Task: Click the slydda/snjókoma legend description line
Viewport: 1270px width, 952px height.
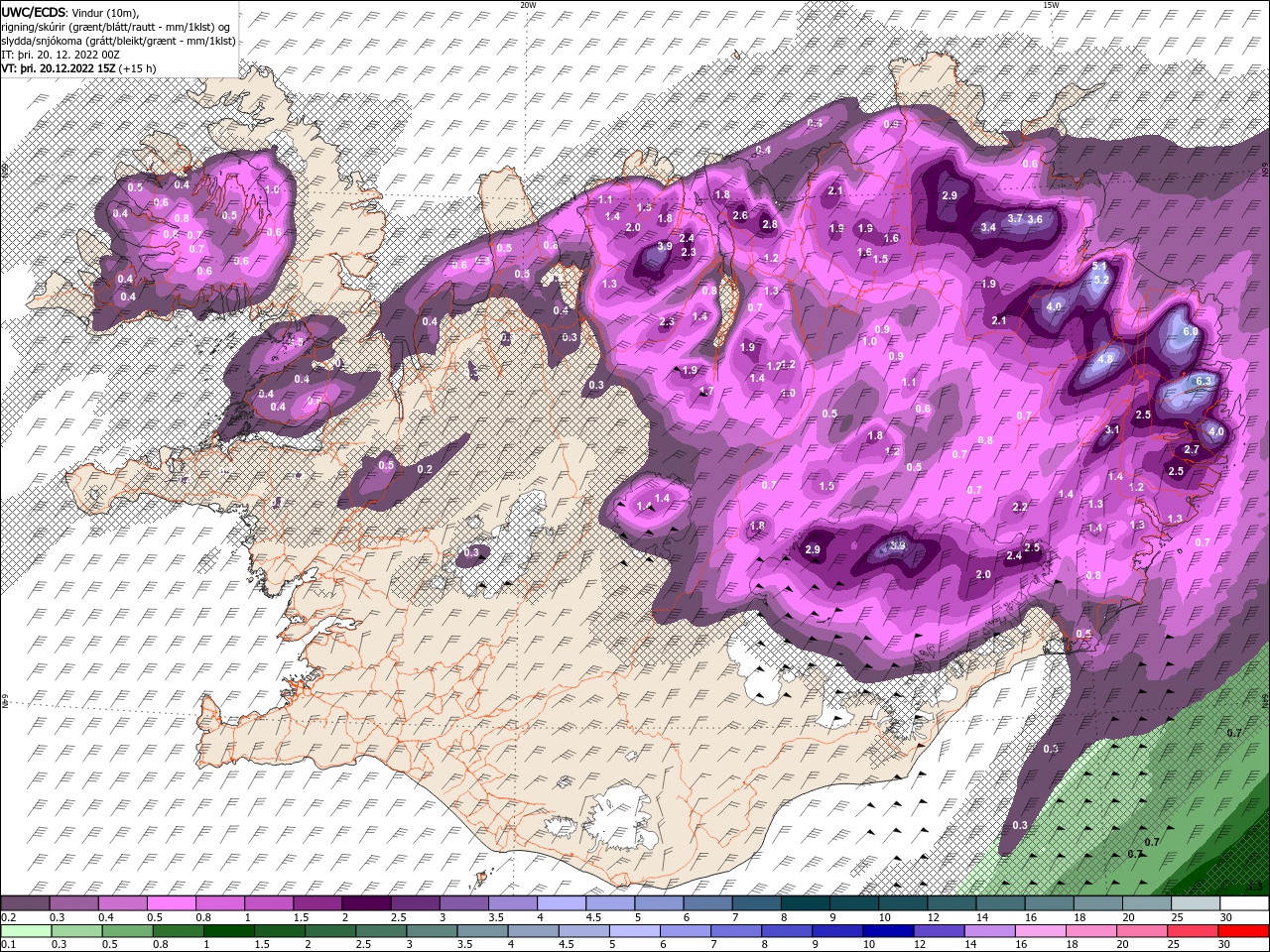Action: 118,41
